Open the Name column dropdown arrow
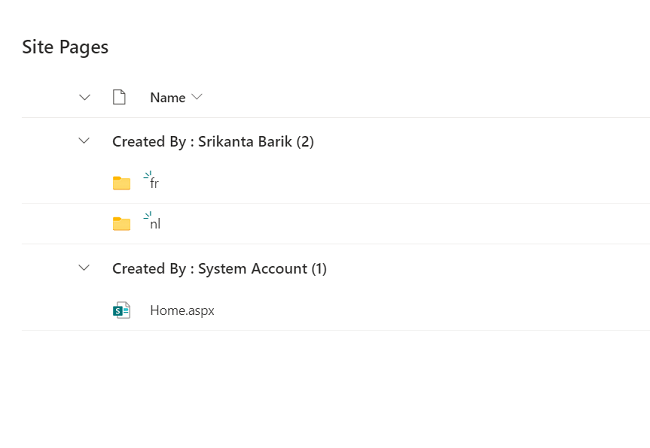 click(197, 97)
